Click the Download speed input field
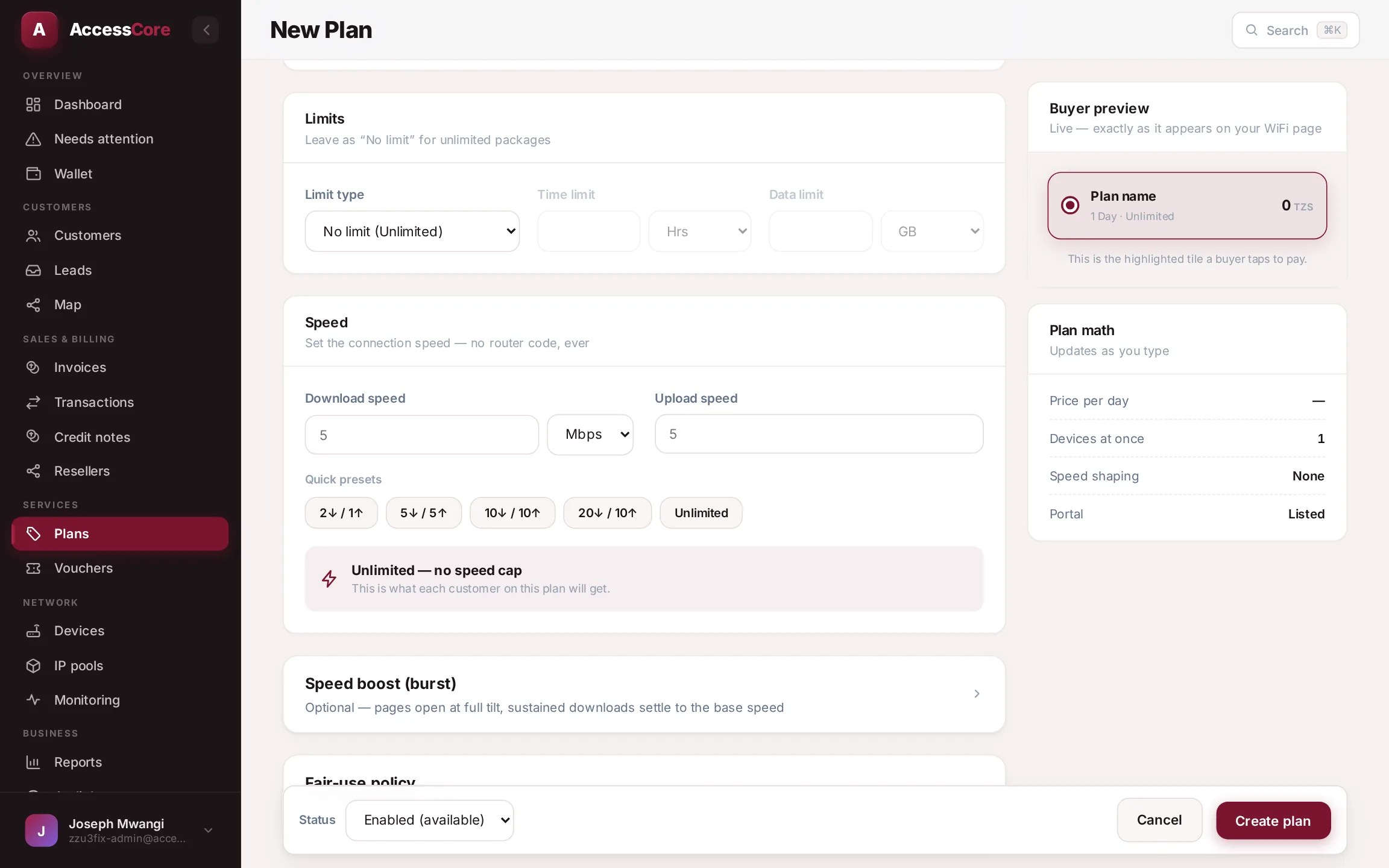This screenshot has width=1389, height=868. 422,435
